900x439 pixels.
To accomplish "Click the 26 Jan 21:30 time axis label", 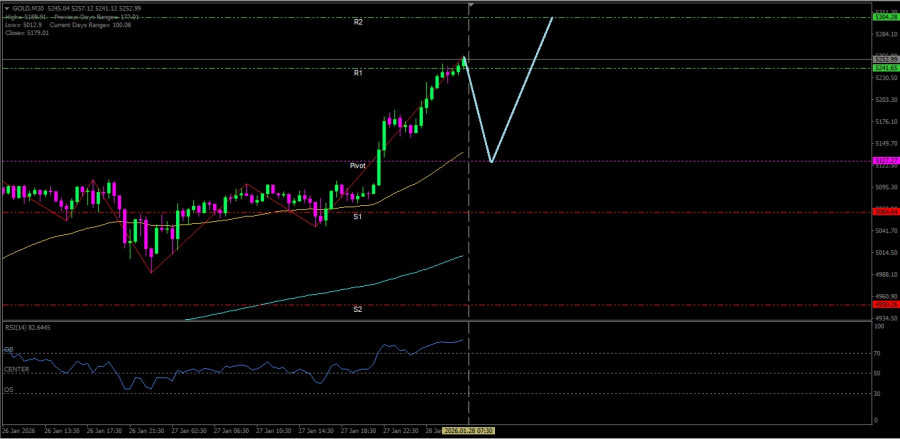I will tap(144, 430).
